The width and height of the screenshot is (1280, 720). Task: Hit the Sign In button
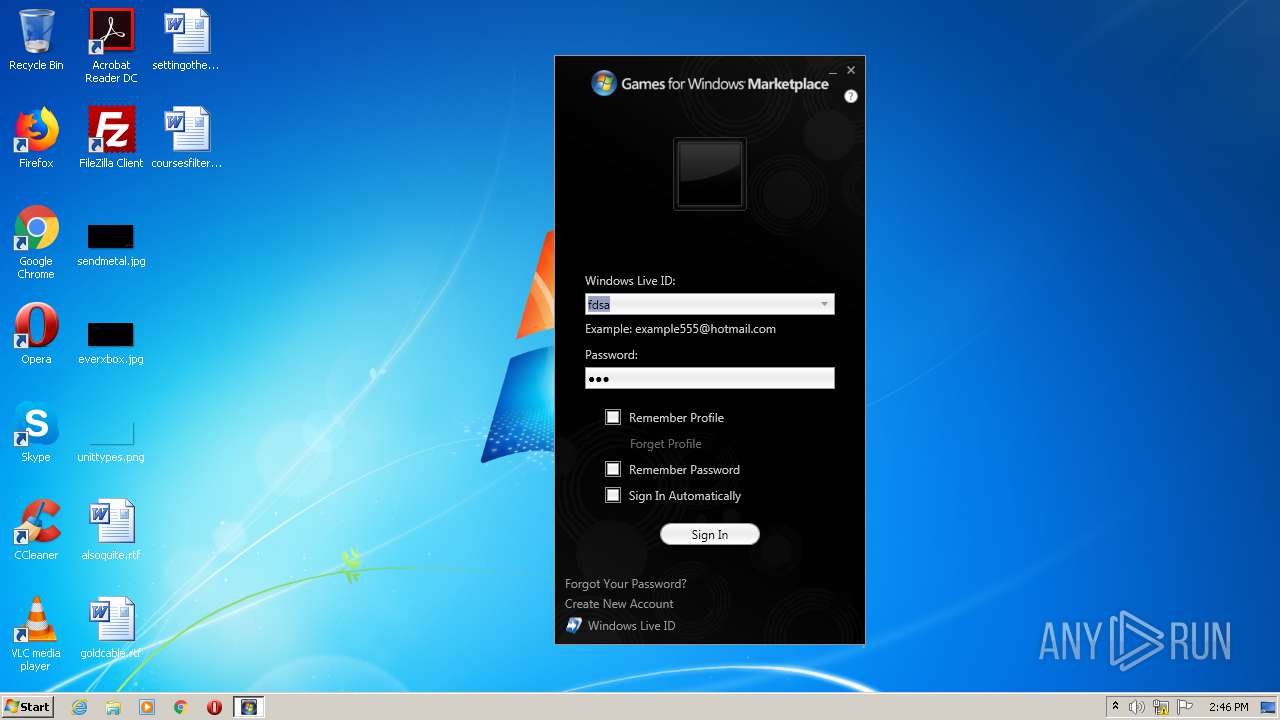click(710, 535)
